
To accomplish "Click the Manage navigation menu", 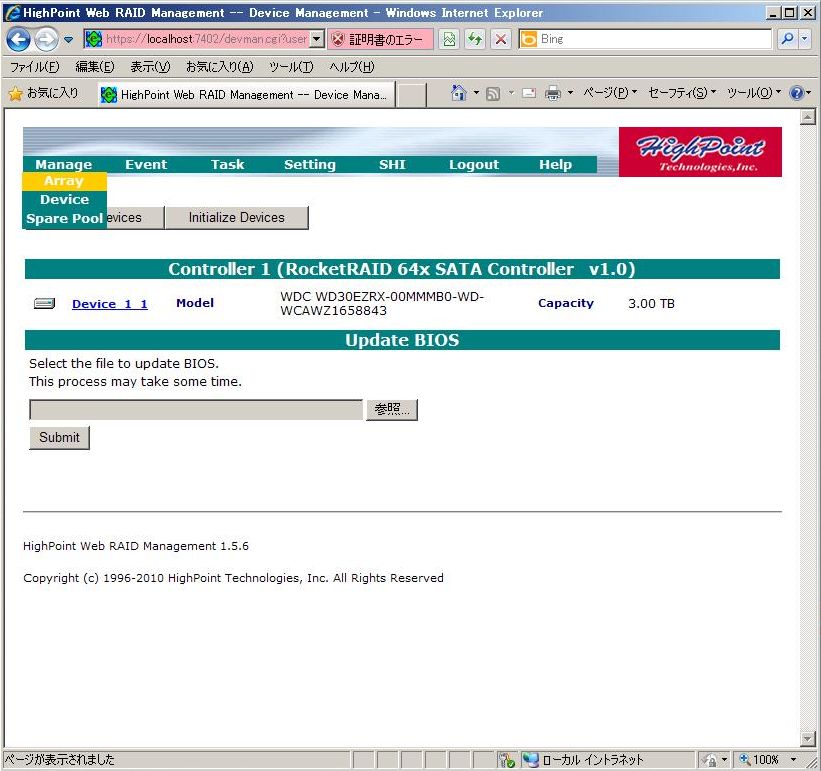I will pyautogui.click(x=64, y=164).
